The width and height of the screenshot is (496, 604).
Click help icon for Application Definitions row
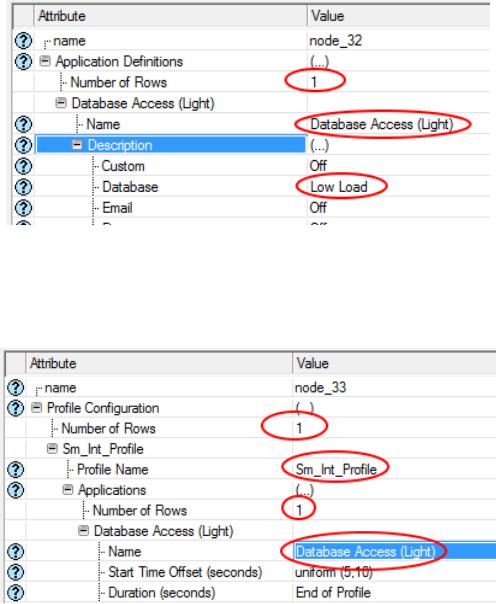(23, 61)
